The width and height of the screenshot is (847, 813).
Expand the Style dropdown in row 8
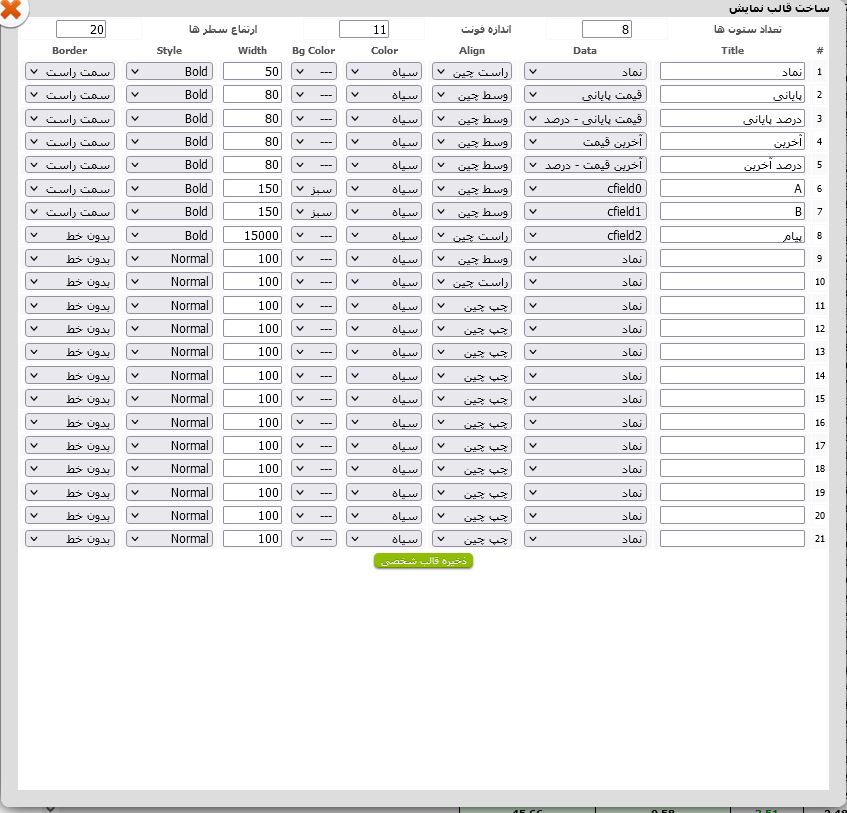point(170,235)
